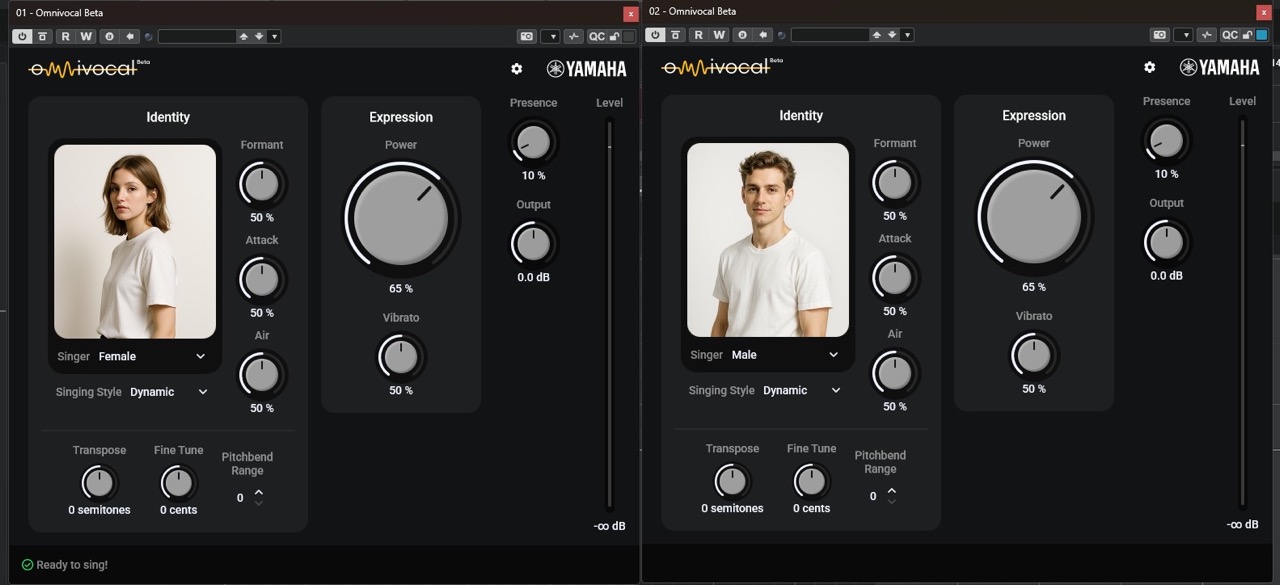This screenshot has height=585, width=1280.
Task: Click the snapshot camera icon in window 01
Action: point(526,36)
